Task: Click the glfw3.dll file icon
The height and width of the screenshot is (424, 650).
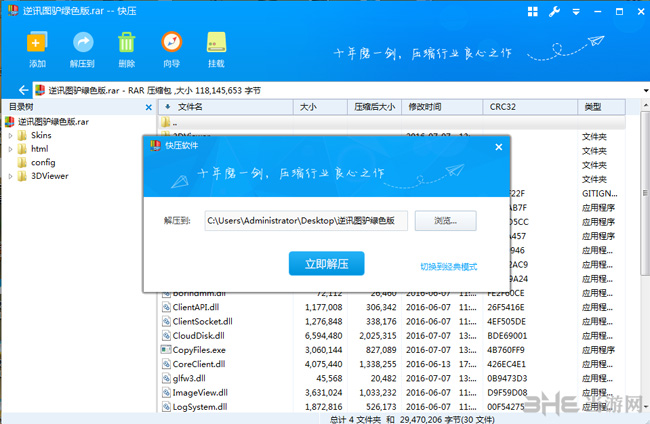Action: click(166, 378)
